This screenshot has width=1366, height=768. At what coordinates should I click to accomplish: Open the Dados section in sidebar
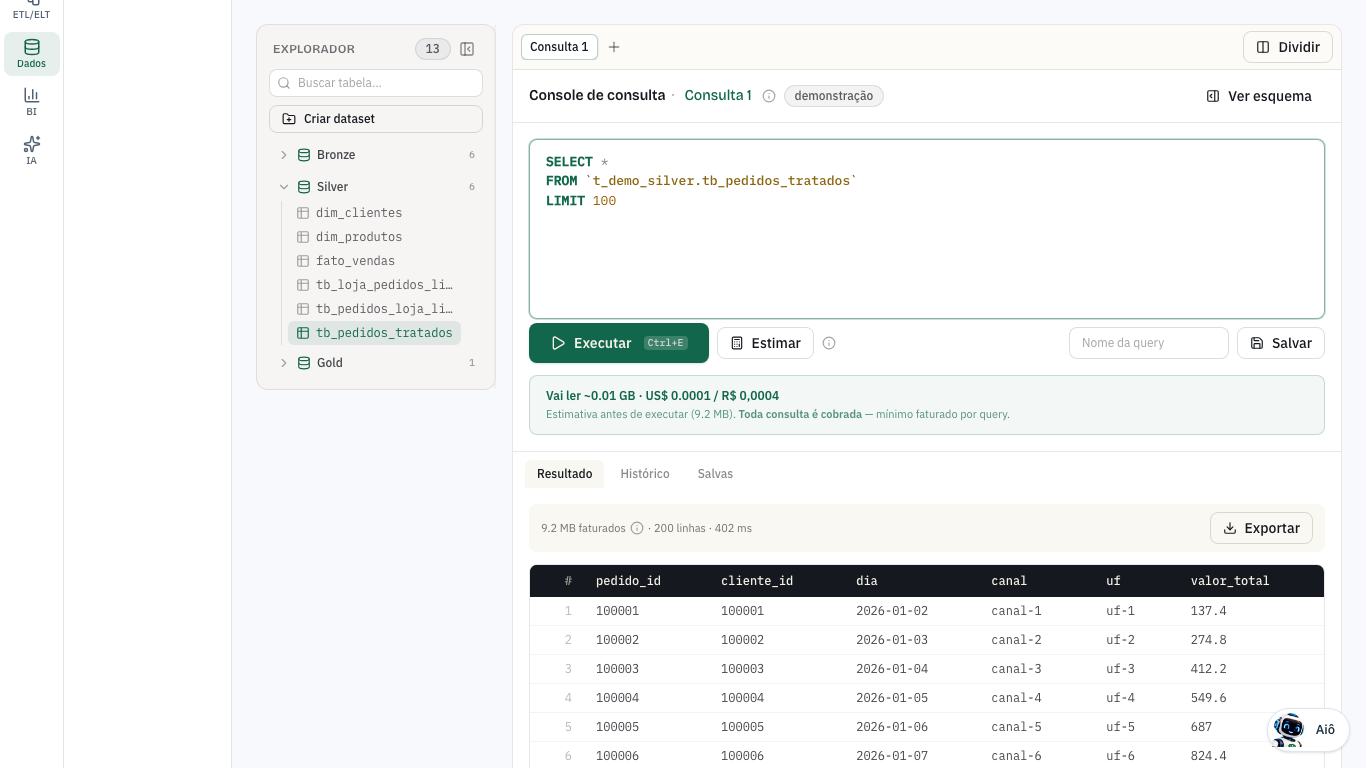(x=32, y=54)
